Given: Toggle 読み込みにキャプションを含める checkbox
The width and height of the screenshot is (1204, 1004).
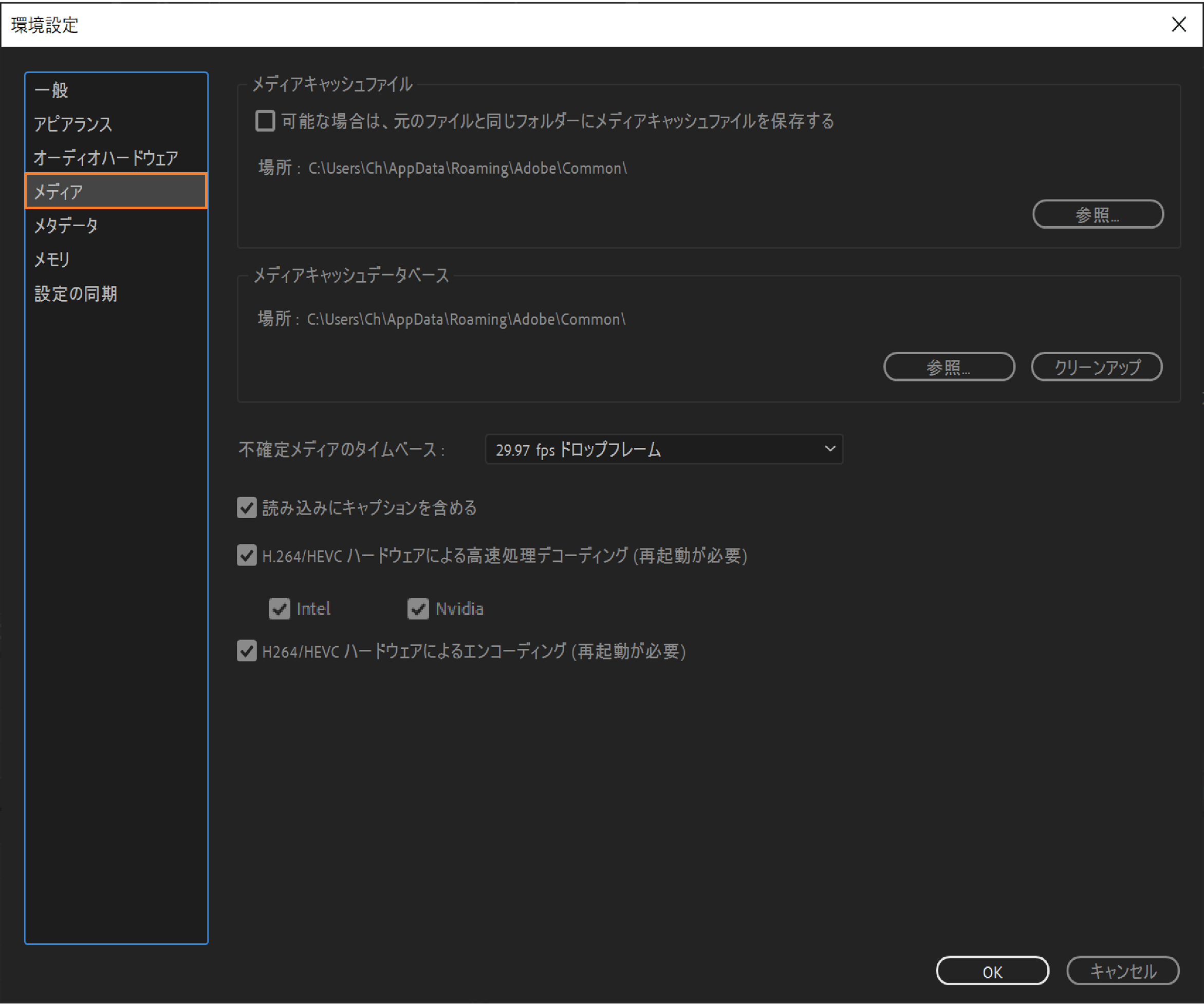Looking at the screenshot, I should [x=247, y=508].
